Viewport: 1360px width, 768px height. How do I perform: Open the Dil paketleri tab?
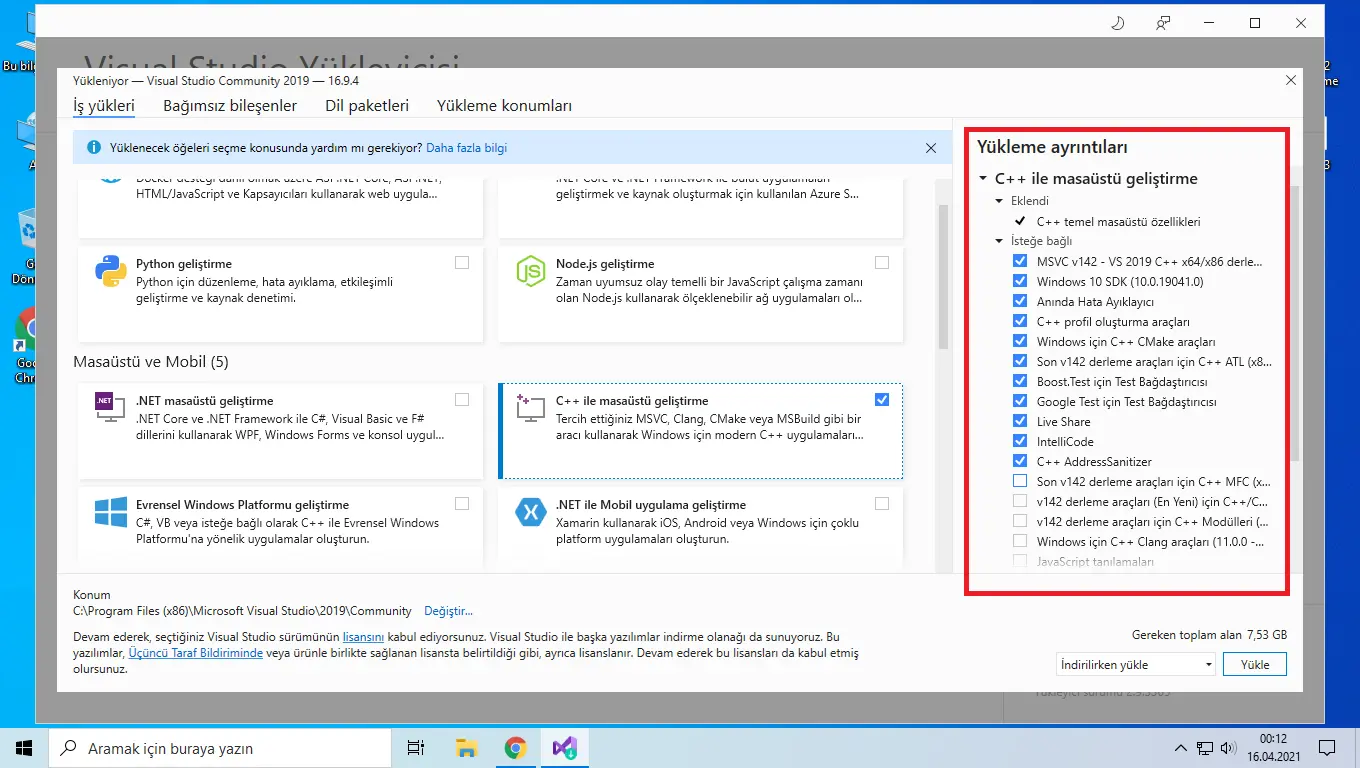[x=367, y=106]
